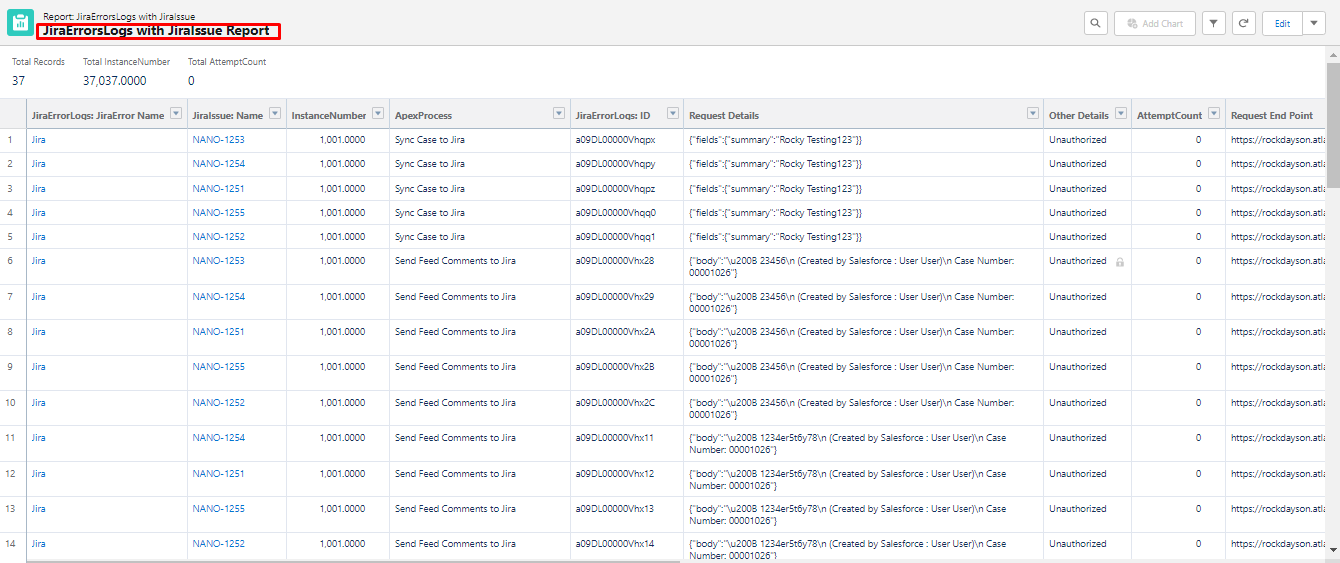Open Request Details column menu arrow
This screenshot has height=563, width=1340.
click(x=1033, y=114)
